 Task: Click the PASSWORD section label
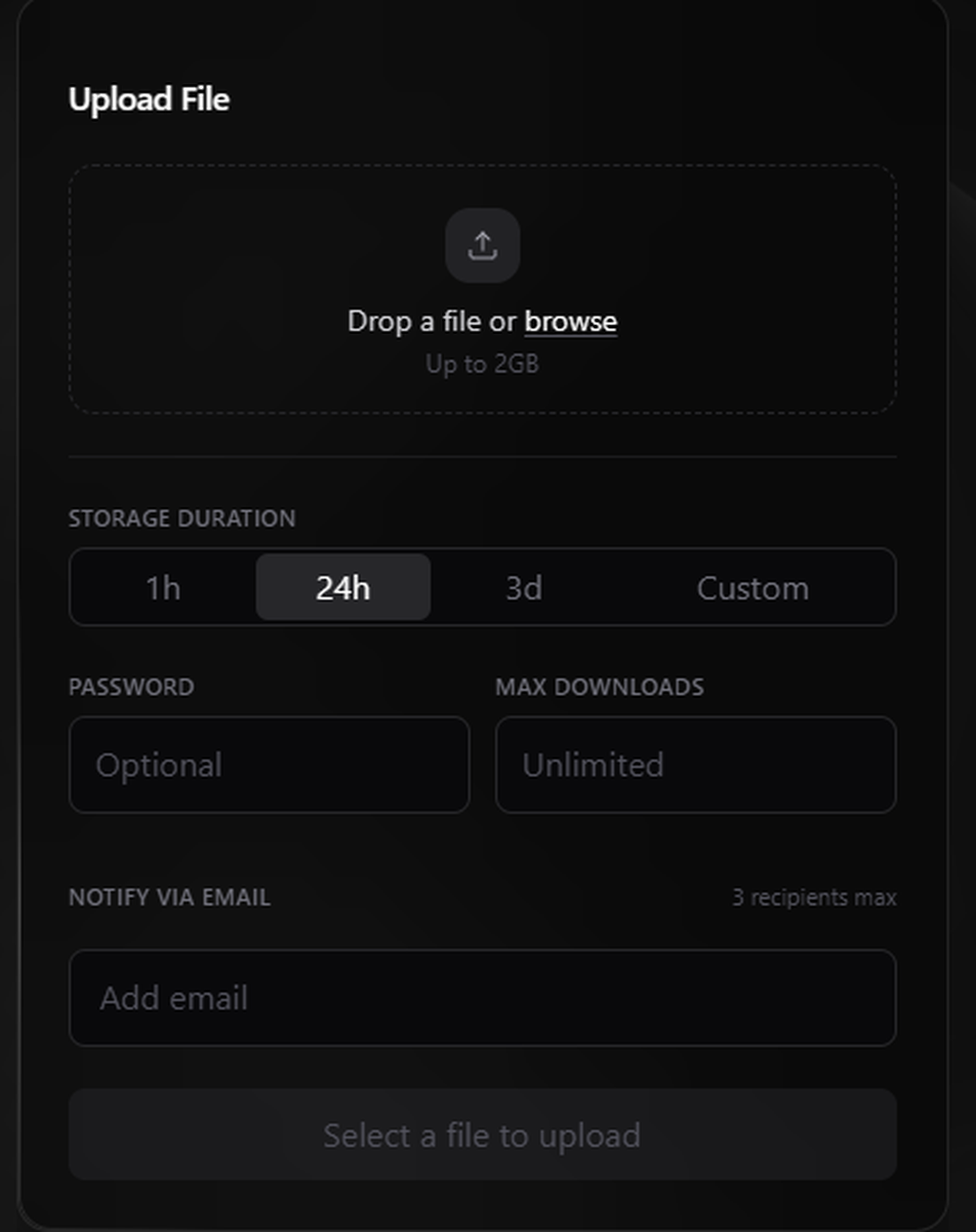[131, 686]
